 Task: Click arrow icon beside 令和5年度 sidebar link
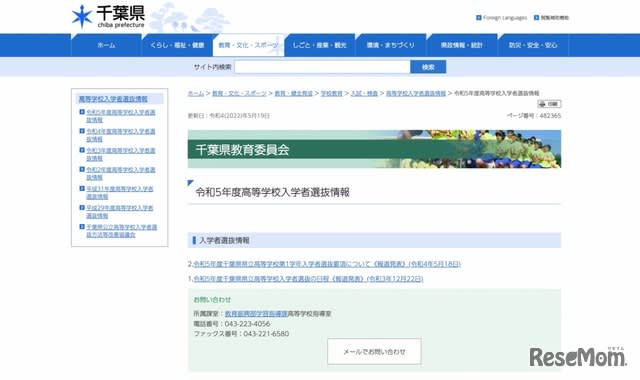click(x=82, y=112)
